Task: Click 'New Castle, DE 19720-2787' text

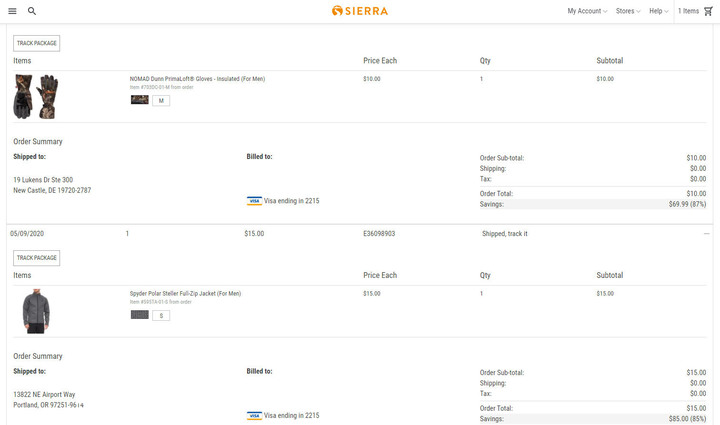Action: (52, 190)
